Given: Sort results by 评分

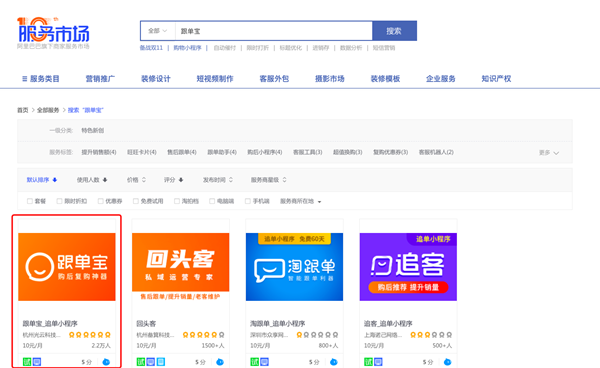Looking at the screenshot, I should point(173,180).
